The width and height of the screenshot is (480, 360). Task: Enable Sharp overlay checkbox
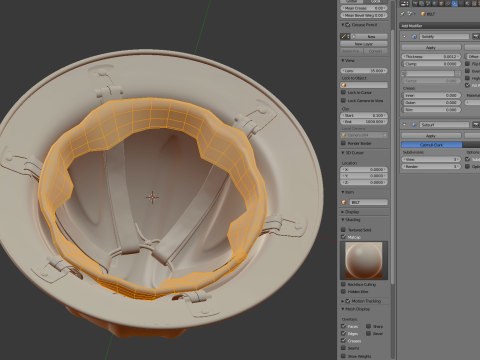pos(368,326)
